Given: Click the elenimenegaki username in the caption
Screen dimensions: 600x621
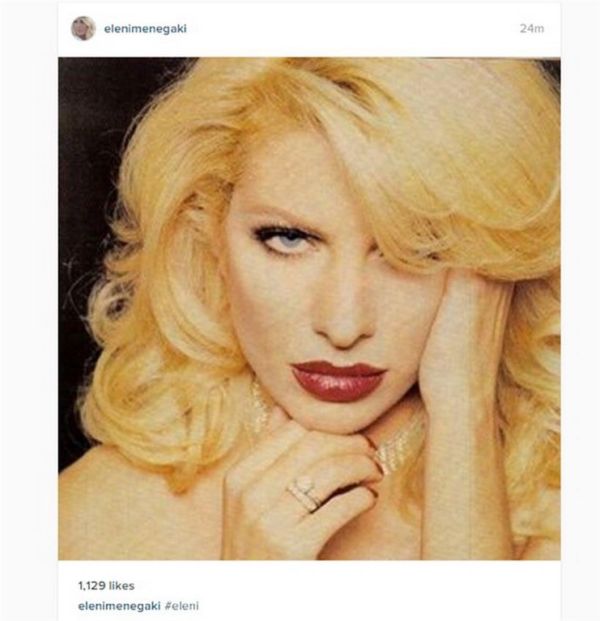Looking at the screenshot, I should pyautogui.click(x=119, y=606).
